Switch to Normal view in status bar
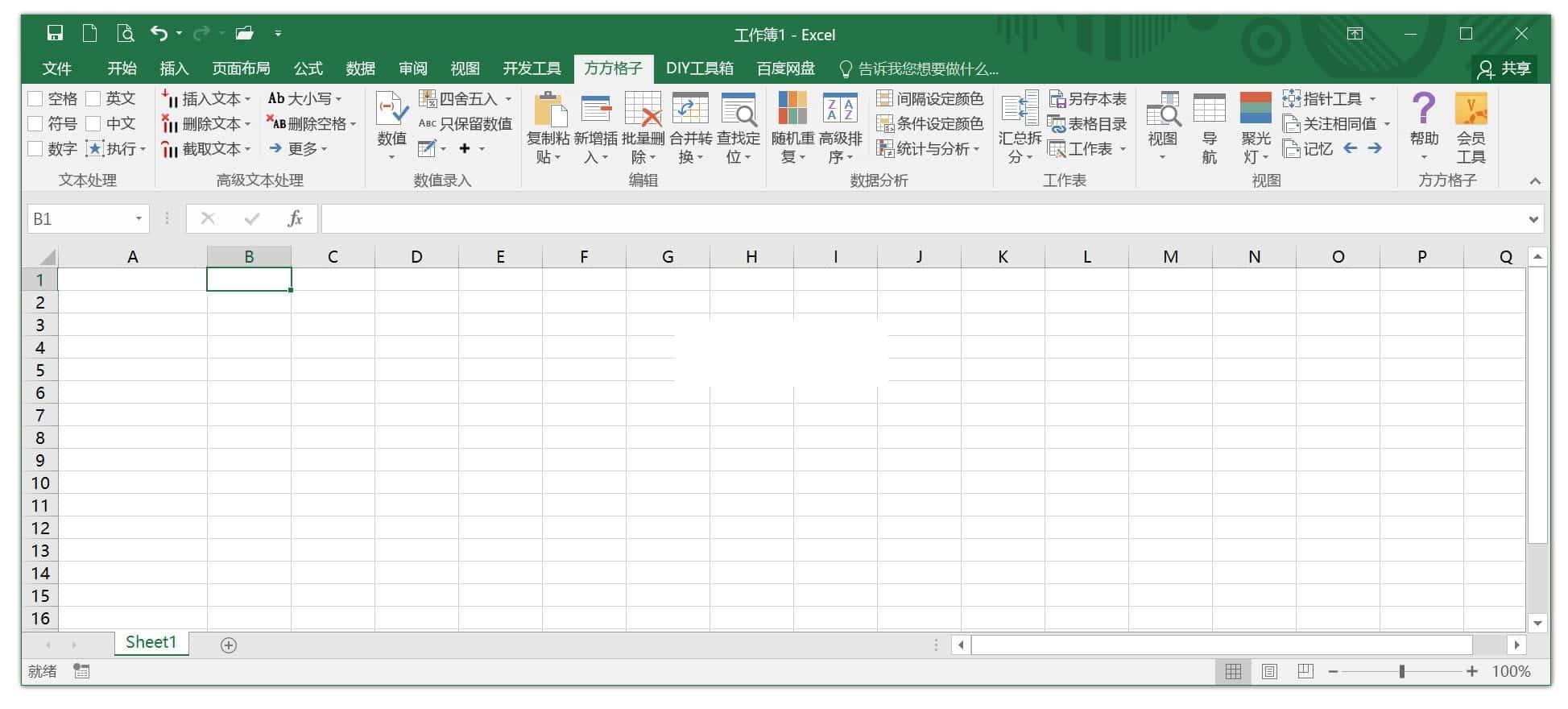Screen dimensions: 1568x709 point(1233,671)
